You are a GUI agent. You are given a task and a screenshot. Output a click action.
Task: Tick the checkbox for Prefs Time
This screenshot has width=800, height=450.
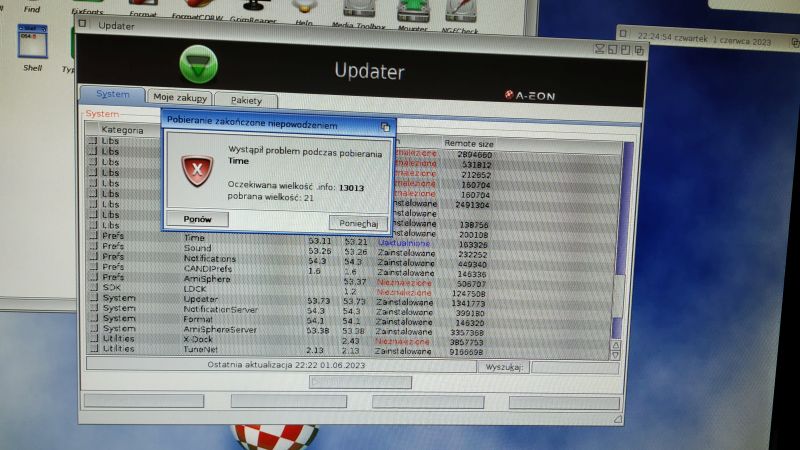[93, 236]
